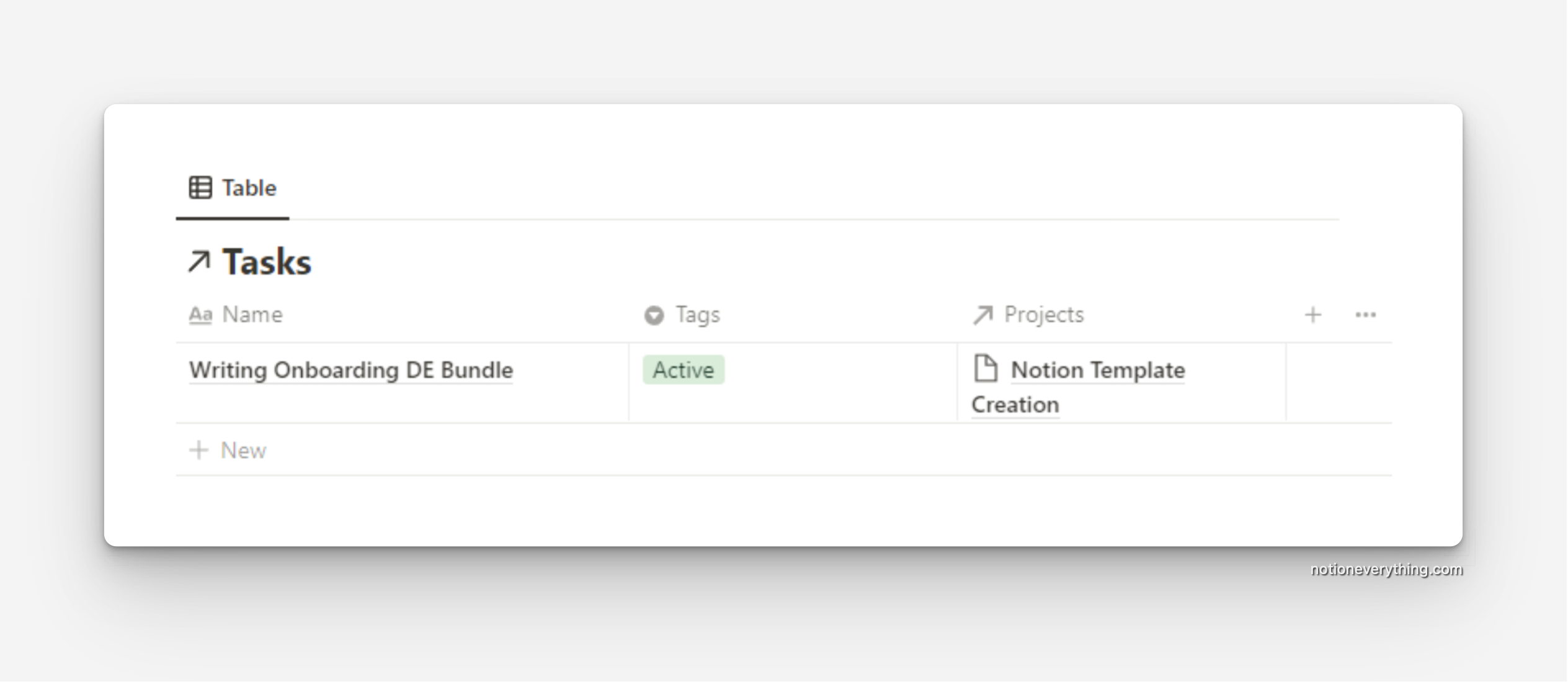This screenshot has width=1568, height=682.
Task: Click the plus icon beside New
Action: point(199,450)
